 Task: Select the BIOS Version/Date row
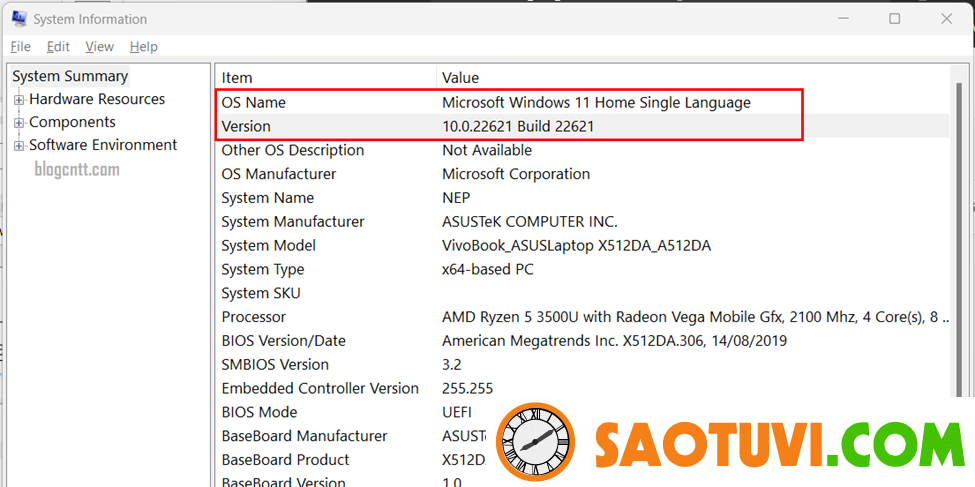point(284,341)
